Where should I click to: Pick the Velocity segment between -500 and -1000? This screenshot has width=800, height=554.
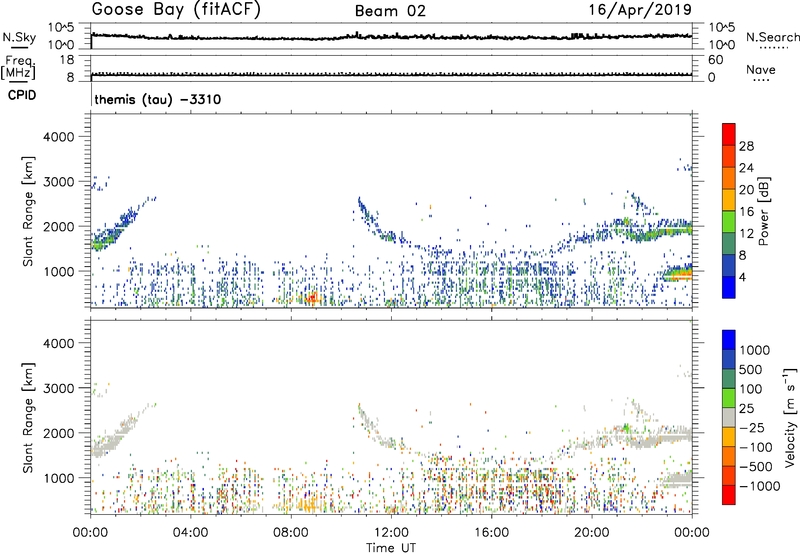click(x=729, y=475)
